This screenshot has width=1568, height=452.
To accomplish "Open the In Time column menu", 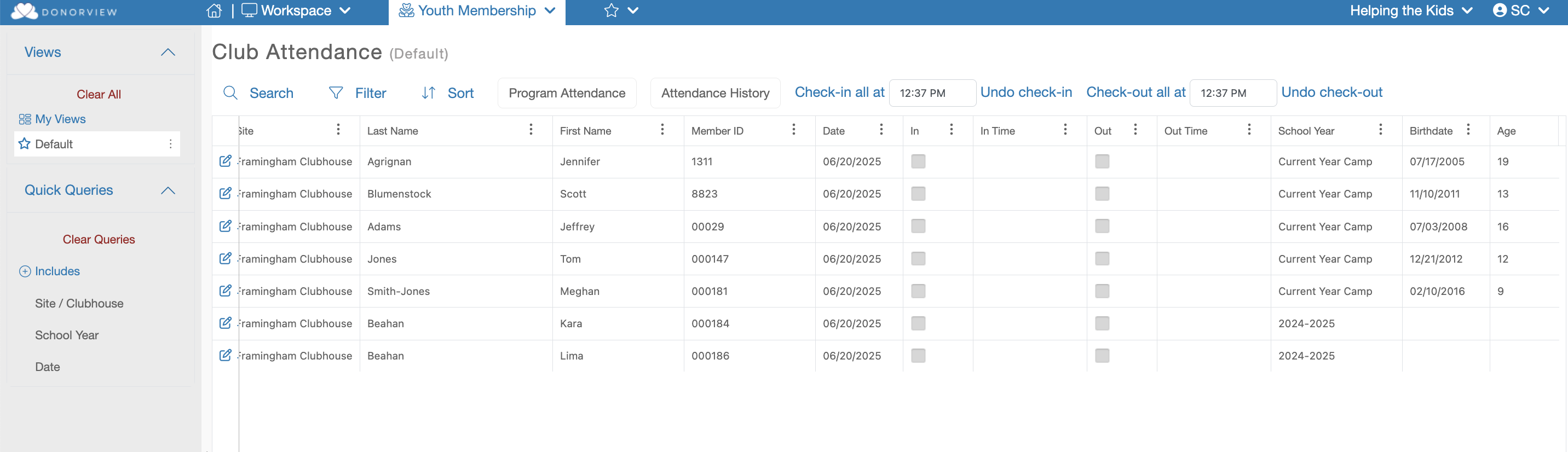I will point(1065,130).
